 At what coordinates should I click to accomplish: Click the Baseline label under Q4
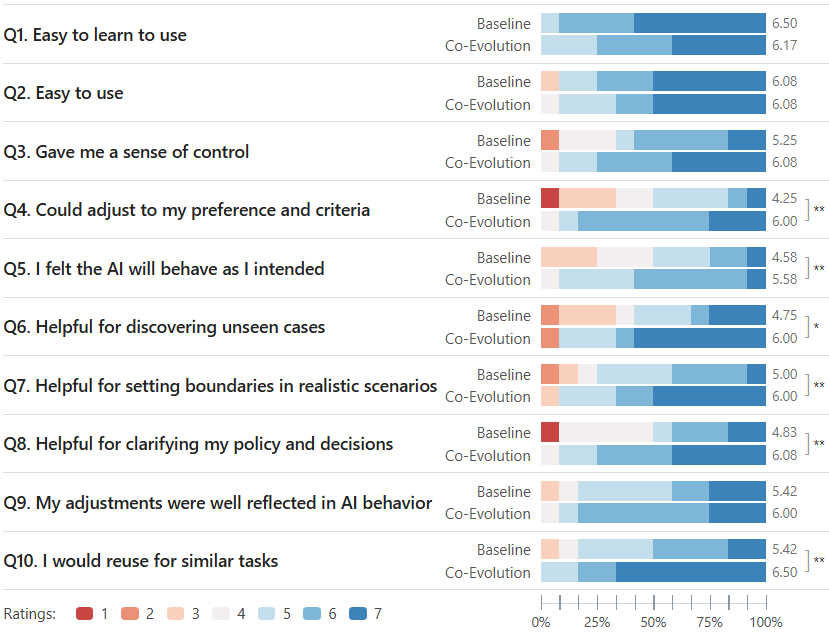click(x=504, y=199)
